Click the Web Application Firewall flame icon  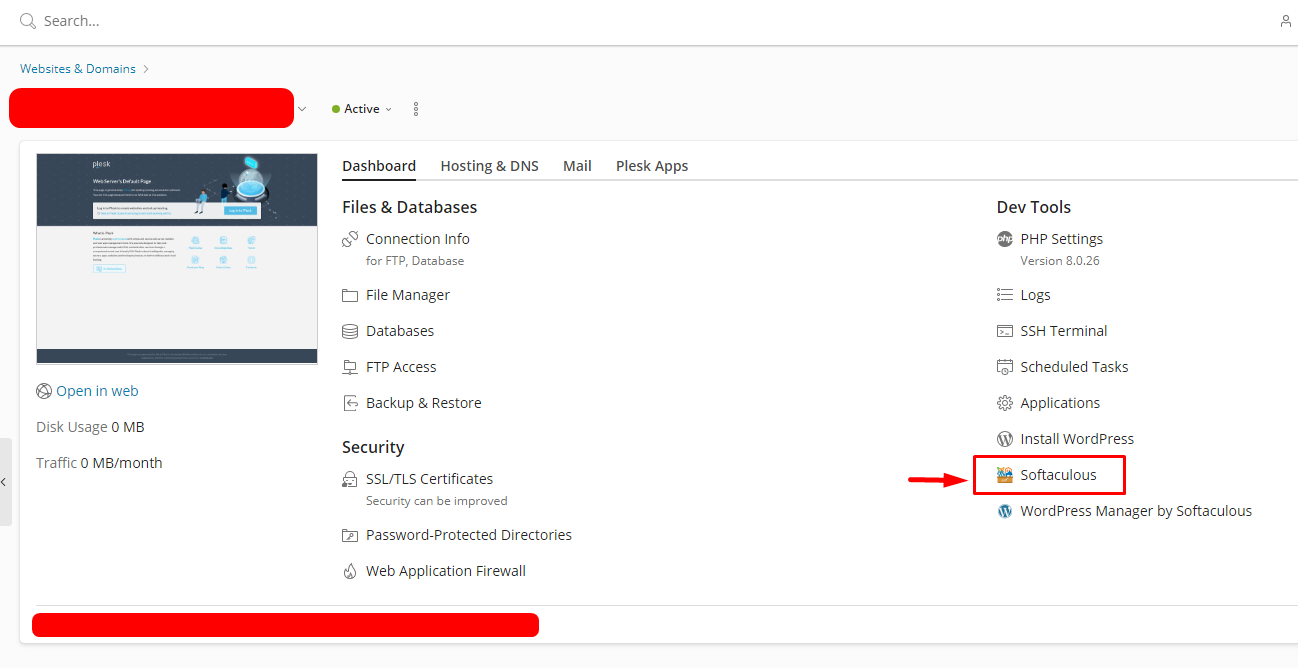tap(350, 571)
